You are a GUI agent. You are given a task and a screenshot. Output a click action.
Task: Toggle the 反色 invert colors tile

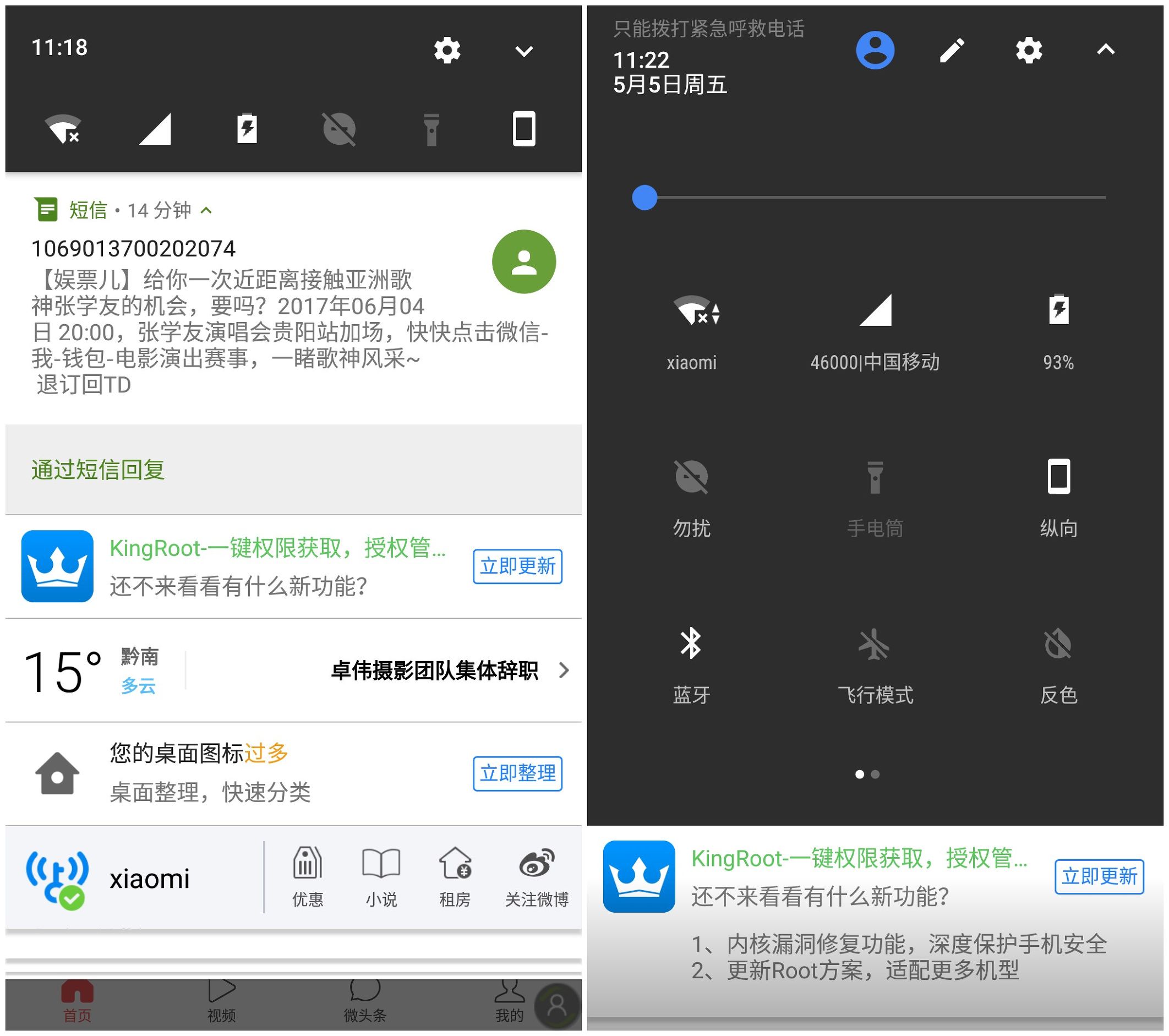click(x=1058, y=645)
